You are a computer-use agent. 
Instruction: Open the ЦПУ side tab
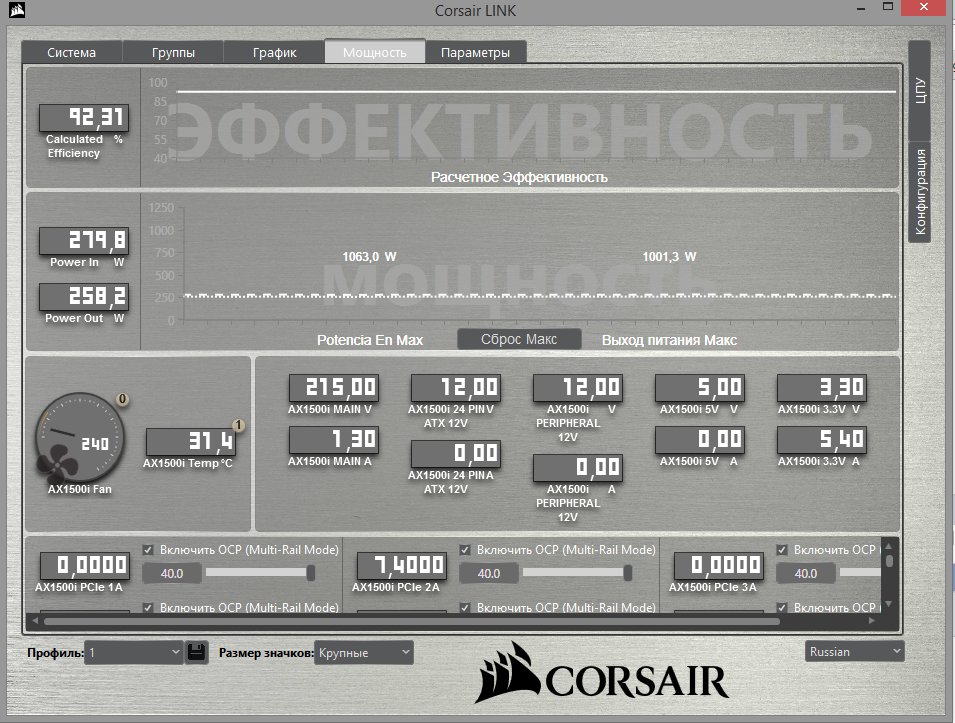[x=920, y=90]
